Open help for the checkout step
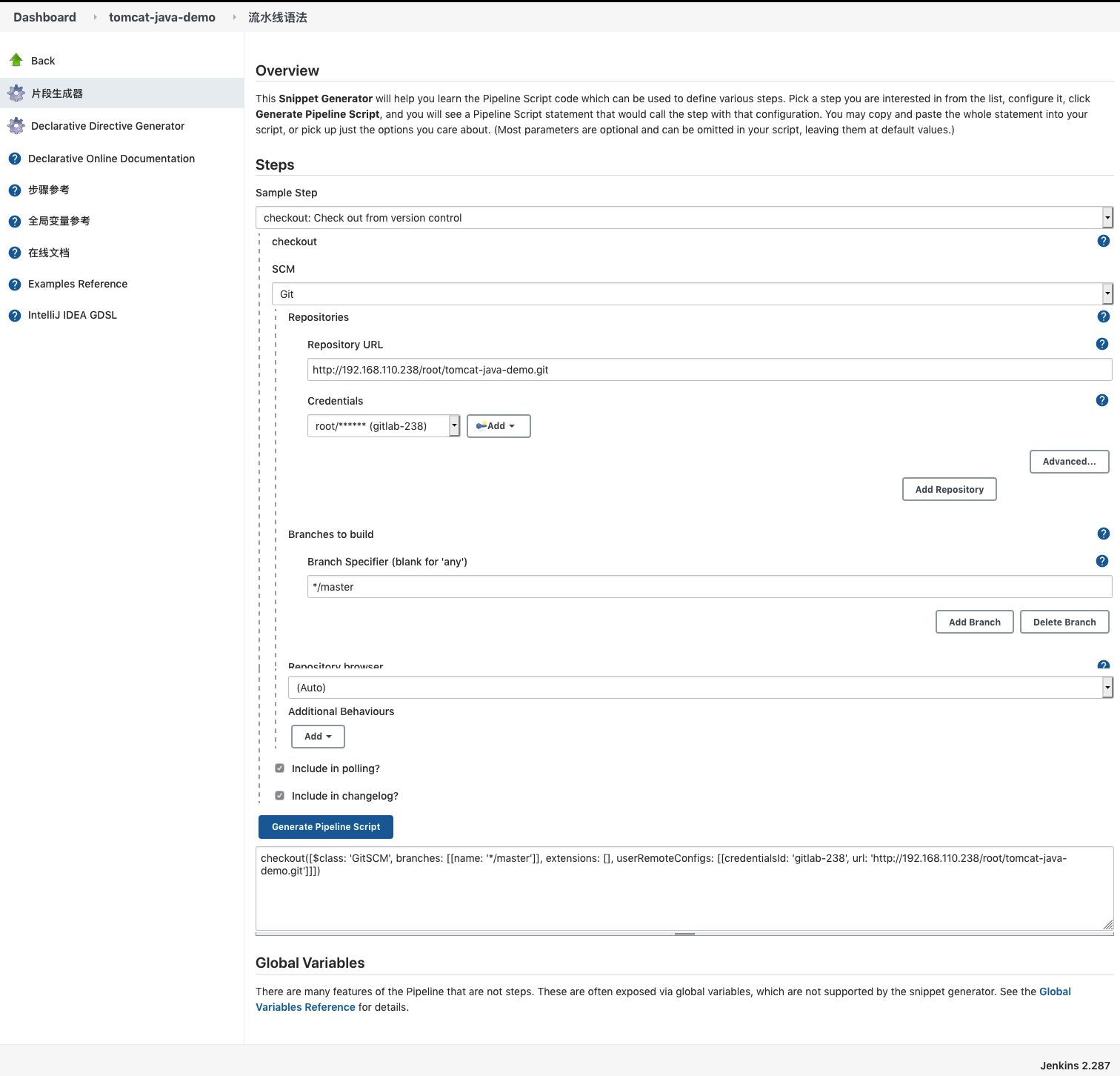1120x1076 pixels. tap(1103, 241)
